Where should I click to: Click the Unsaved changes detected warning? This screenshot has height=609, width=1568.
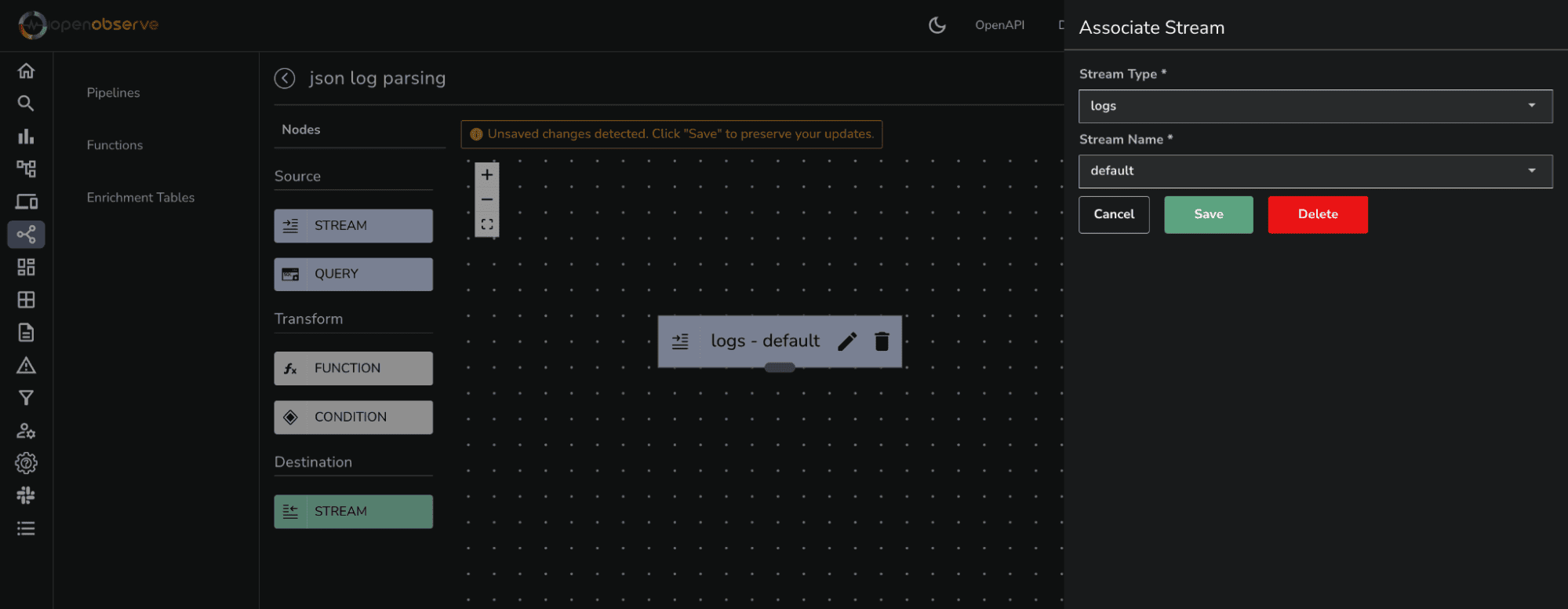click(671, 134)
